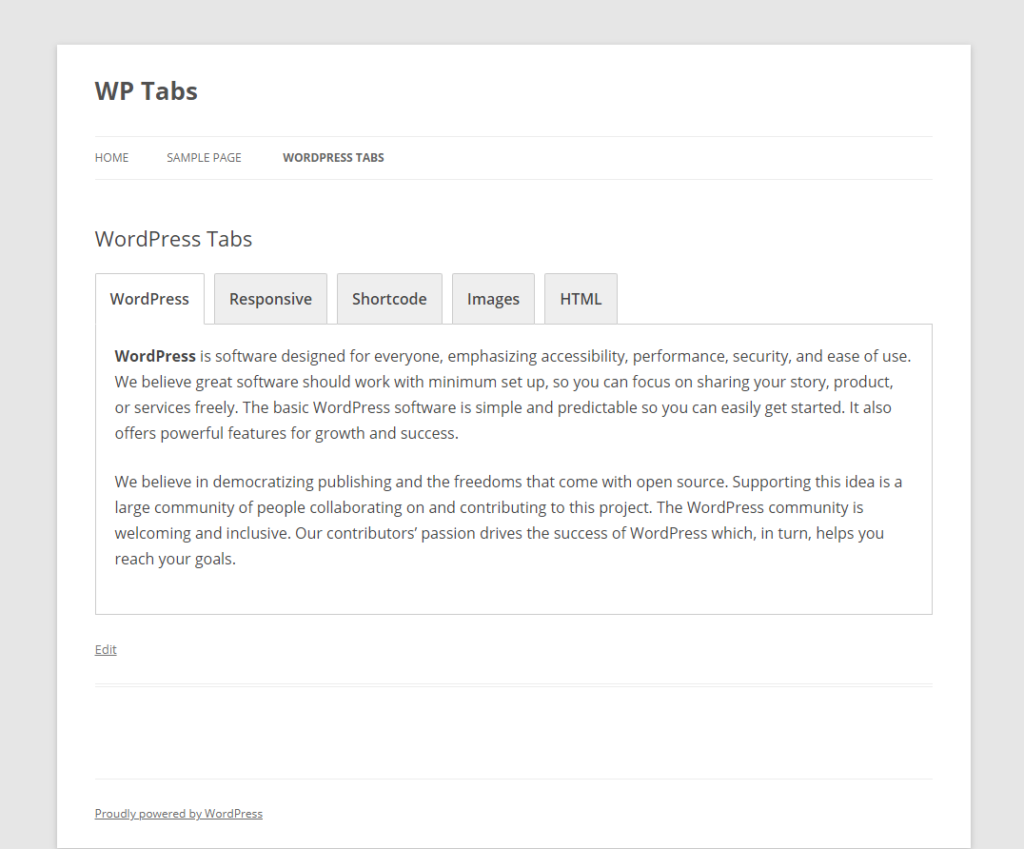Select the first paragraph of tab content

500,394
